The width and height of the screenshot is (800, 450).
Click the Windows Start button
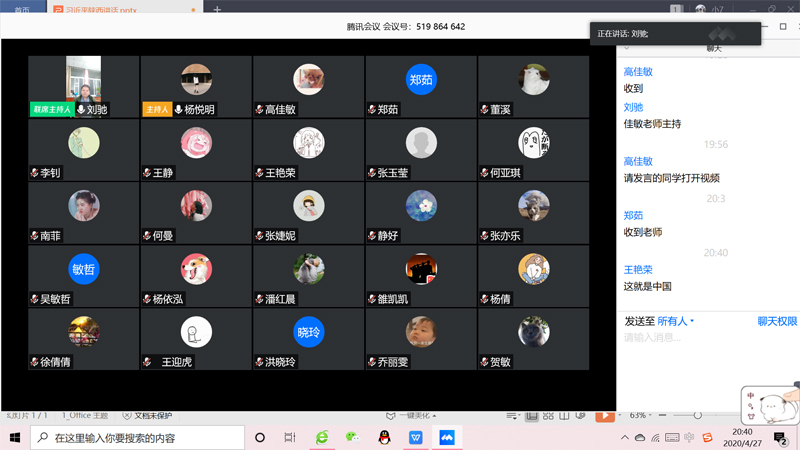pyautogui.click(x=15, y=438)
